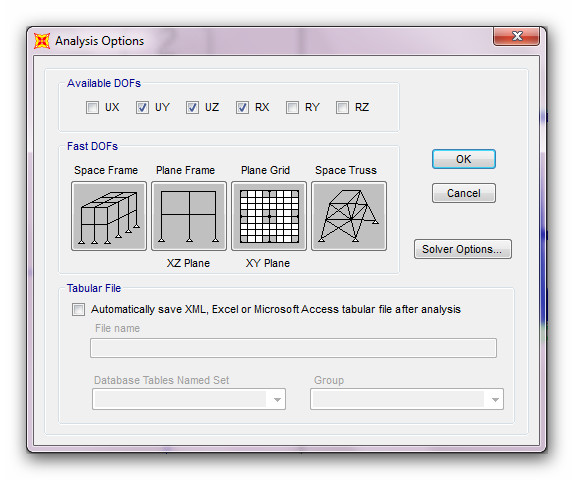574x480 pixels.
Task: Enable the RZ checkbox
Action: pos(342,108)
